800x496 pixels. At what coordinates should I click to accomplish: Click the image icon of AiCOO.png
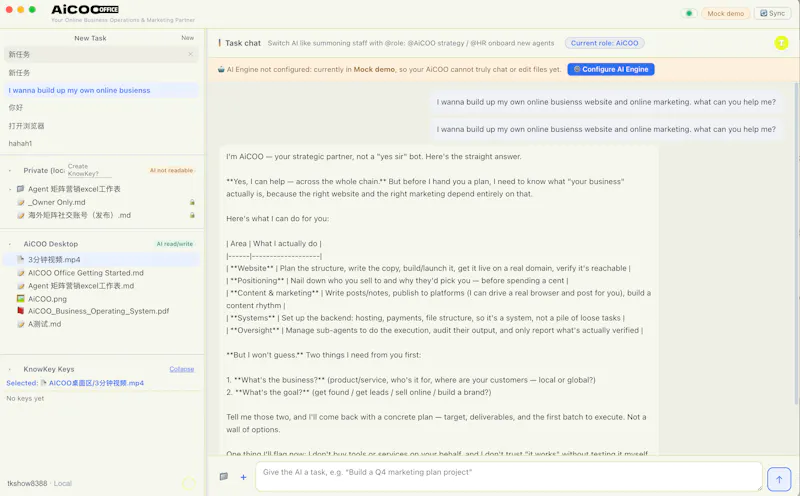[x=20, y=299]
